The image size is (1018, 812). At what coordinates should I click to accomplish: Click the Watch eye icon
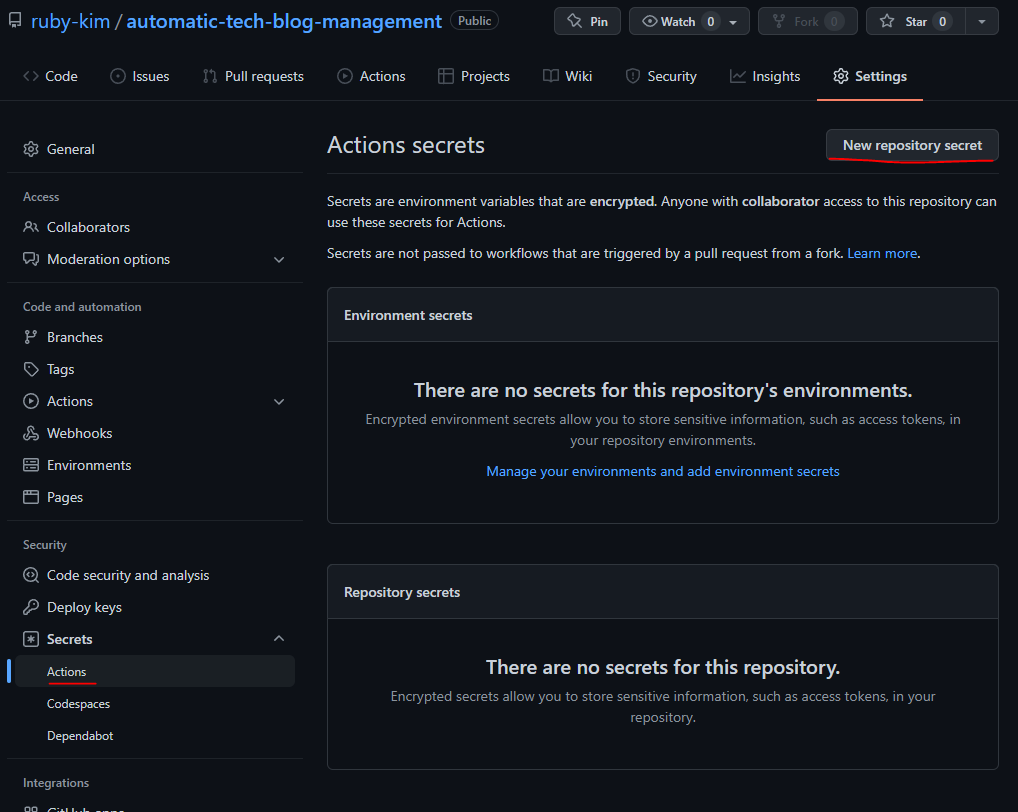pos(649,21)
